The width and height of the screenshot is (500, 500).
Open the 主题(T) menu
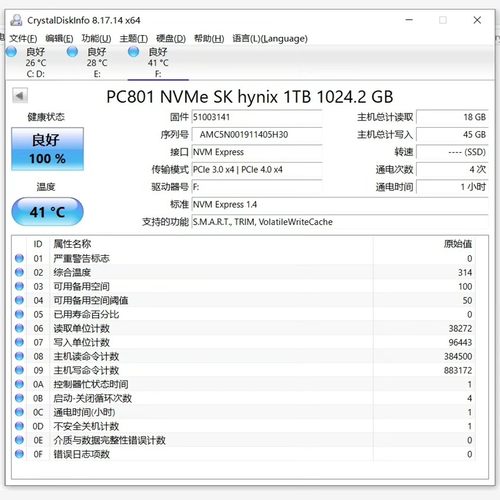coord(134,39)
